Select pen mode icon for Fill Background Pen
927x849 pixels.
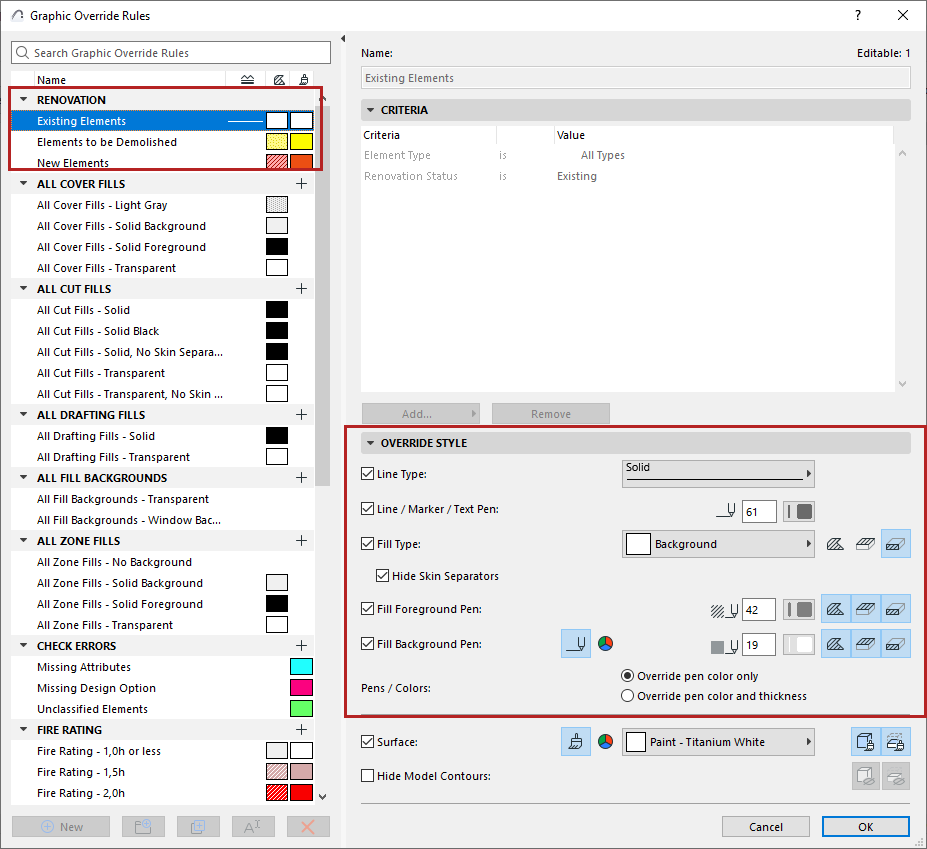576,644
